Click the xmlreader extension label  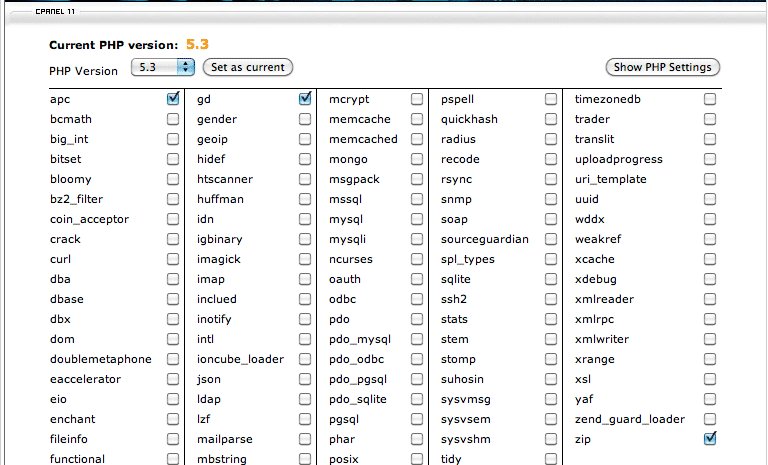(x=604, y=299)
